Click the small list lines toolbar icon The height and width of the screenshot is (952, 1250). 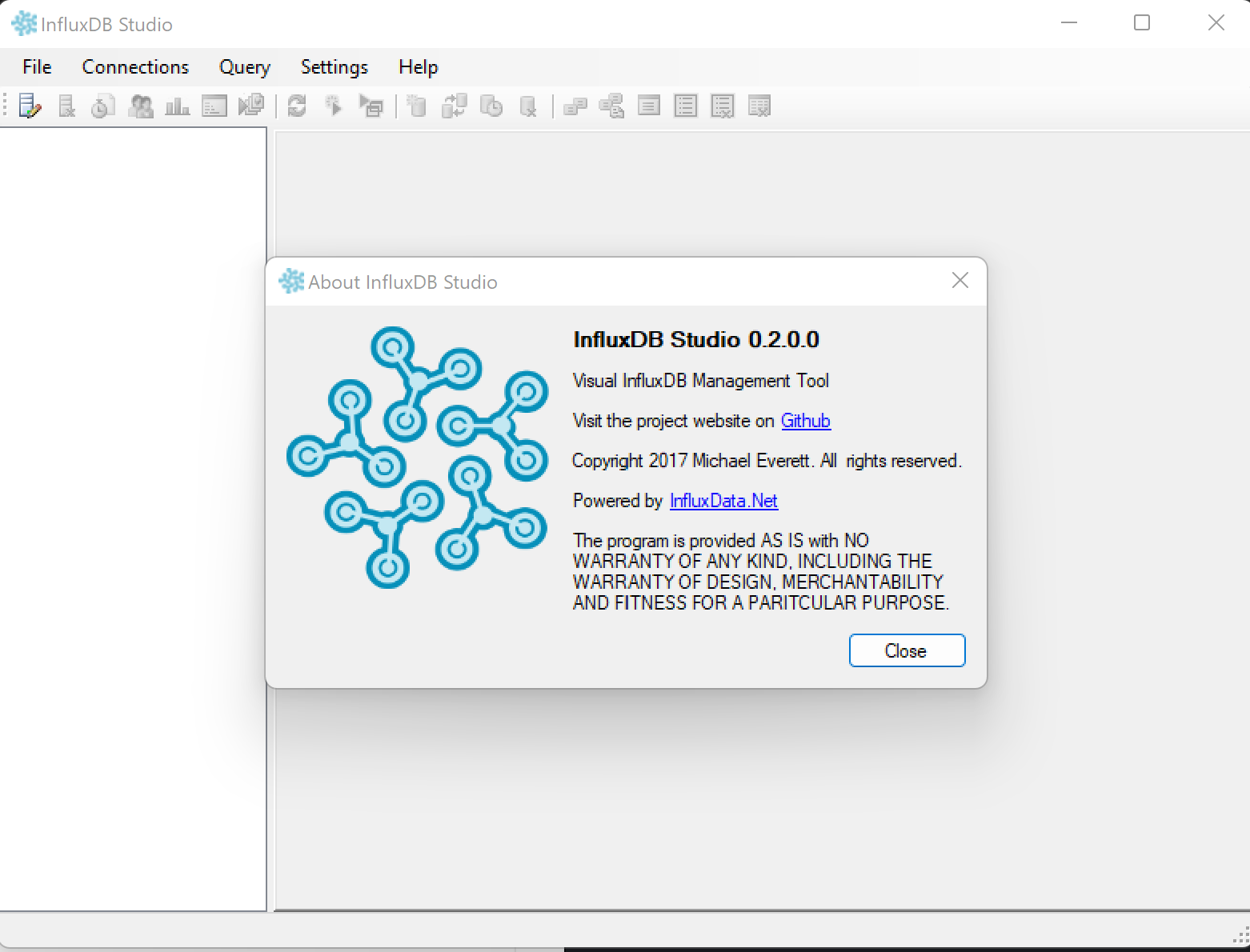pos(649,106)
